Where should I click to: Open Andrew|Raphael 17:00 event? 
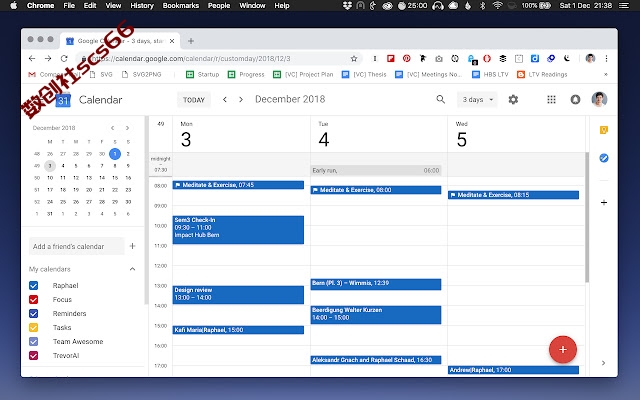click(513, 370)
